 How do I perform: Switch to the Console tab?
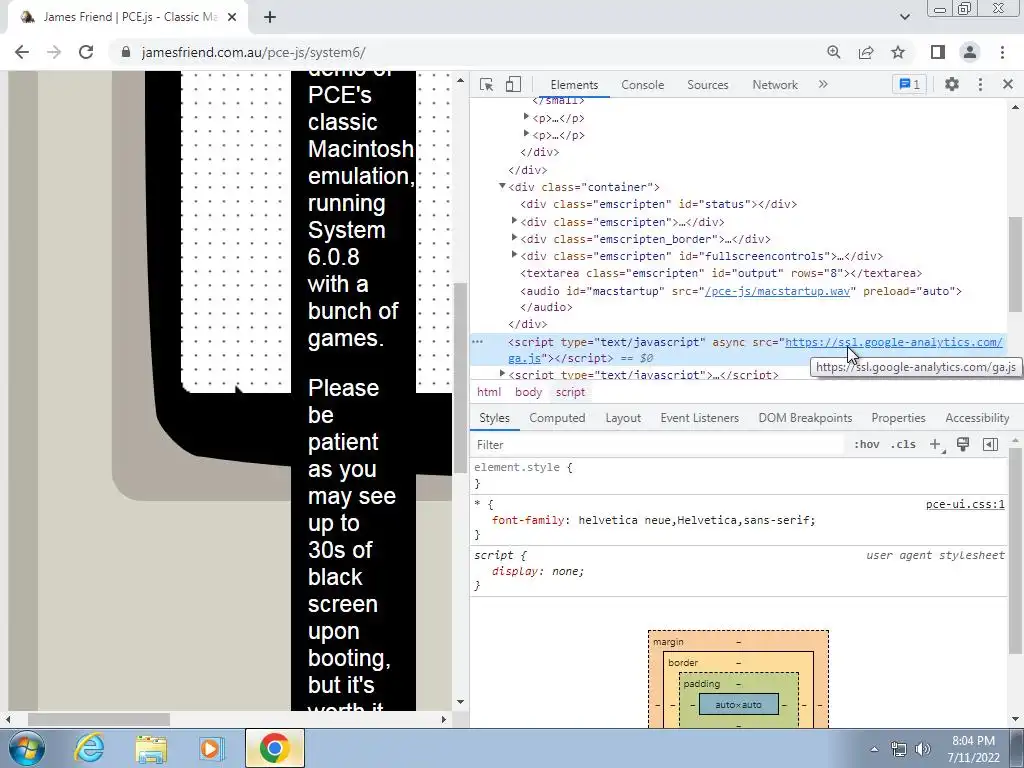tap(643, 85)
